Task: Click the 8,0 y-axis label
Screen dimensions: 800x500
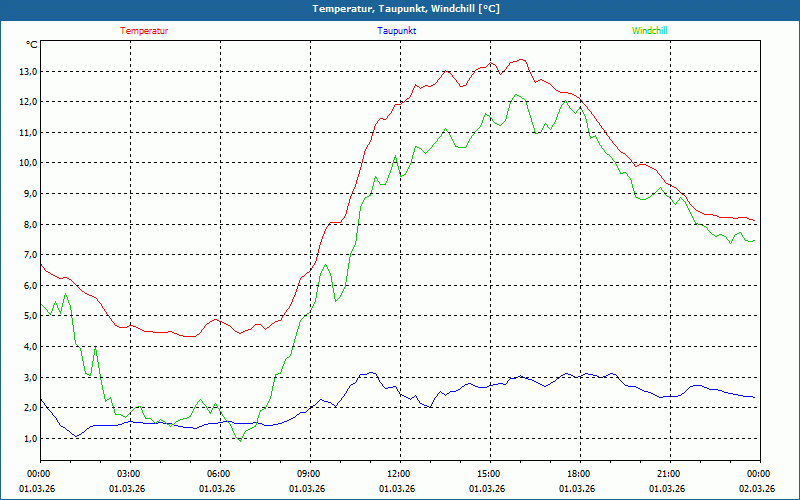Action: (31, 224)
